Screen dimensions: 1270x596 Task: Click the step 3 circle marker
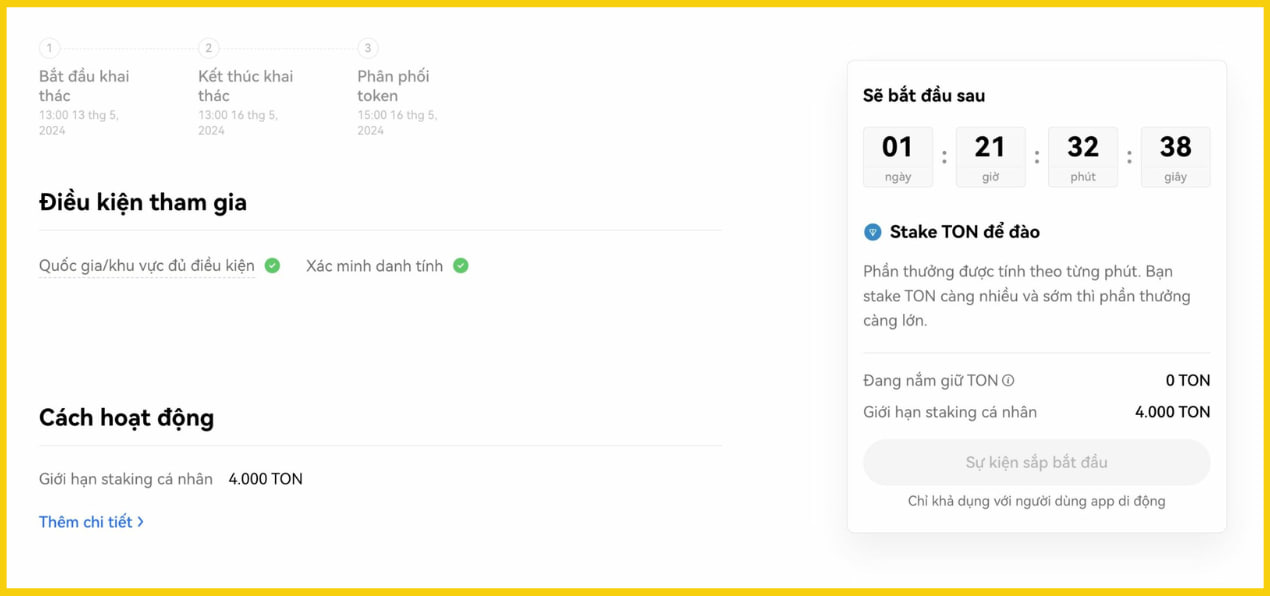pos(368,48)
